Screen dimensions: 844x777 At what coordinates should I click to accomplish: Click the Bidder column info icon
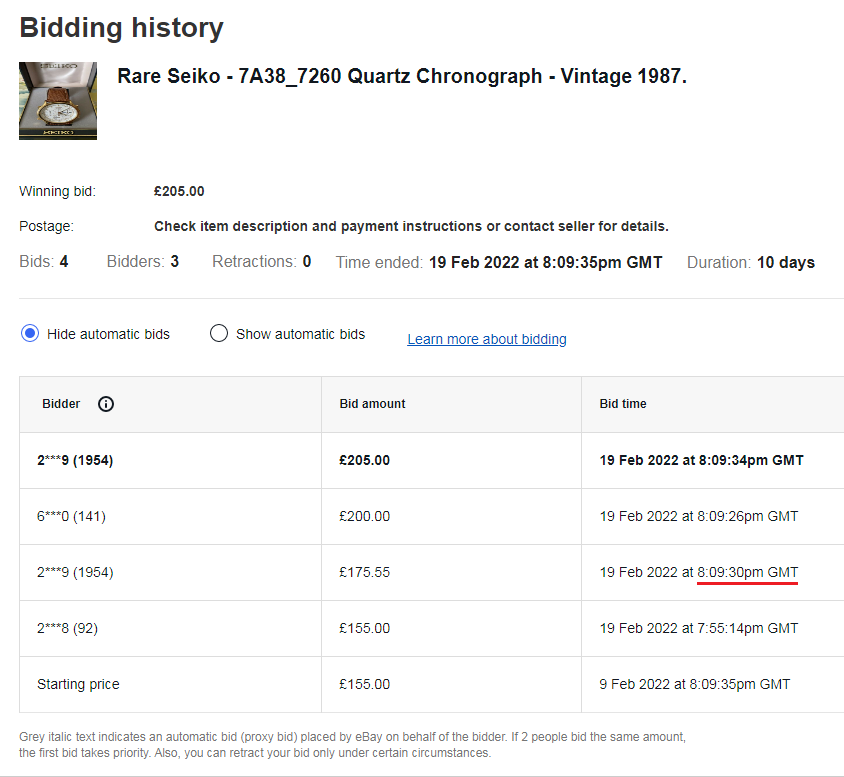tap(106, 404)
